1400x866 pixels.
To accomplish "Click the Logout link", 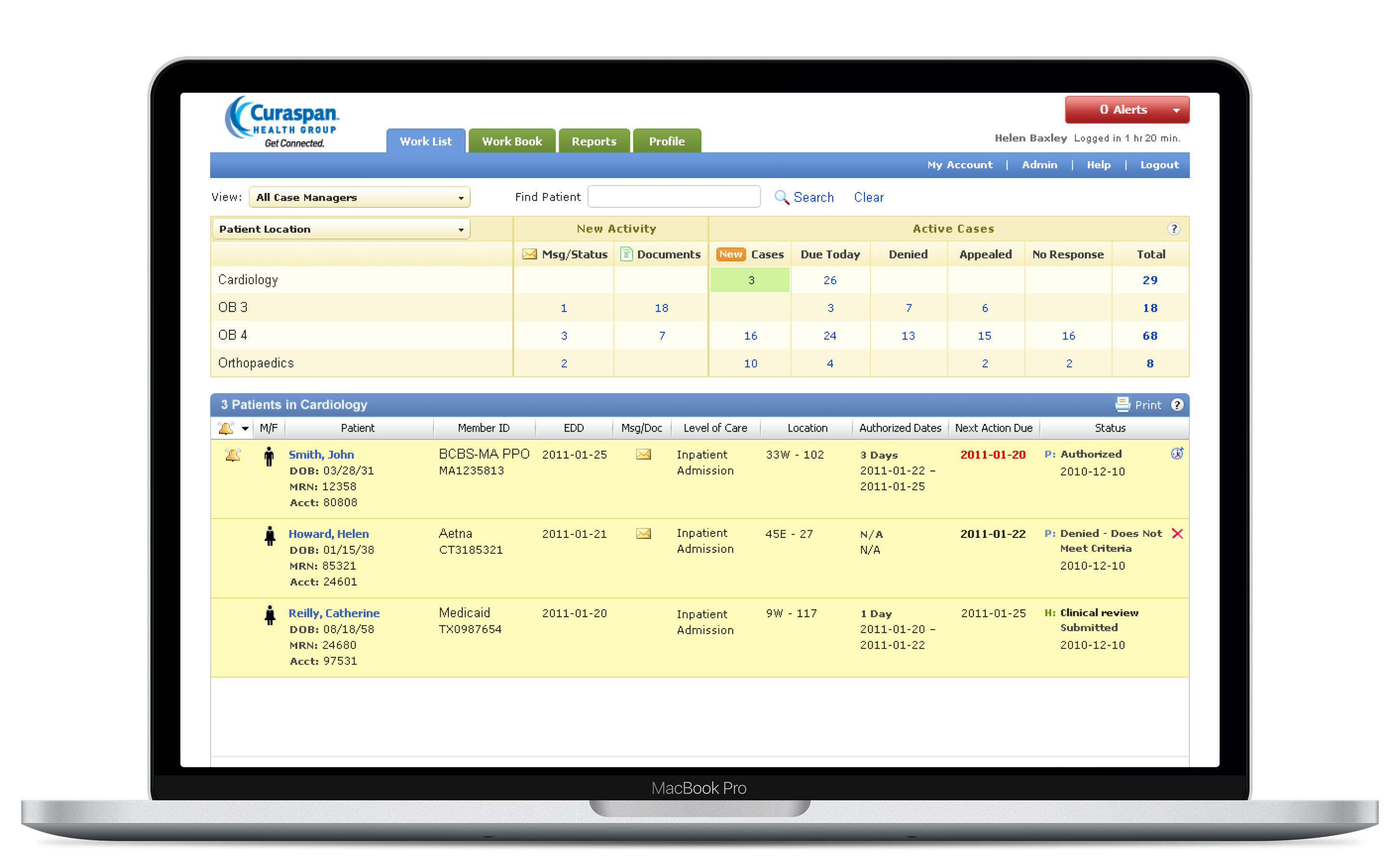I will 1159,165.
